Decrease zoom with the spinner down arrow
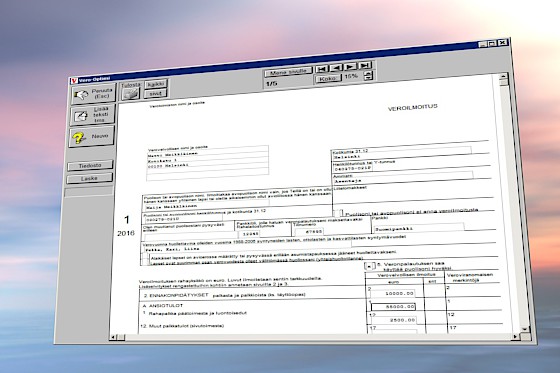 369,78
